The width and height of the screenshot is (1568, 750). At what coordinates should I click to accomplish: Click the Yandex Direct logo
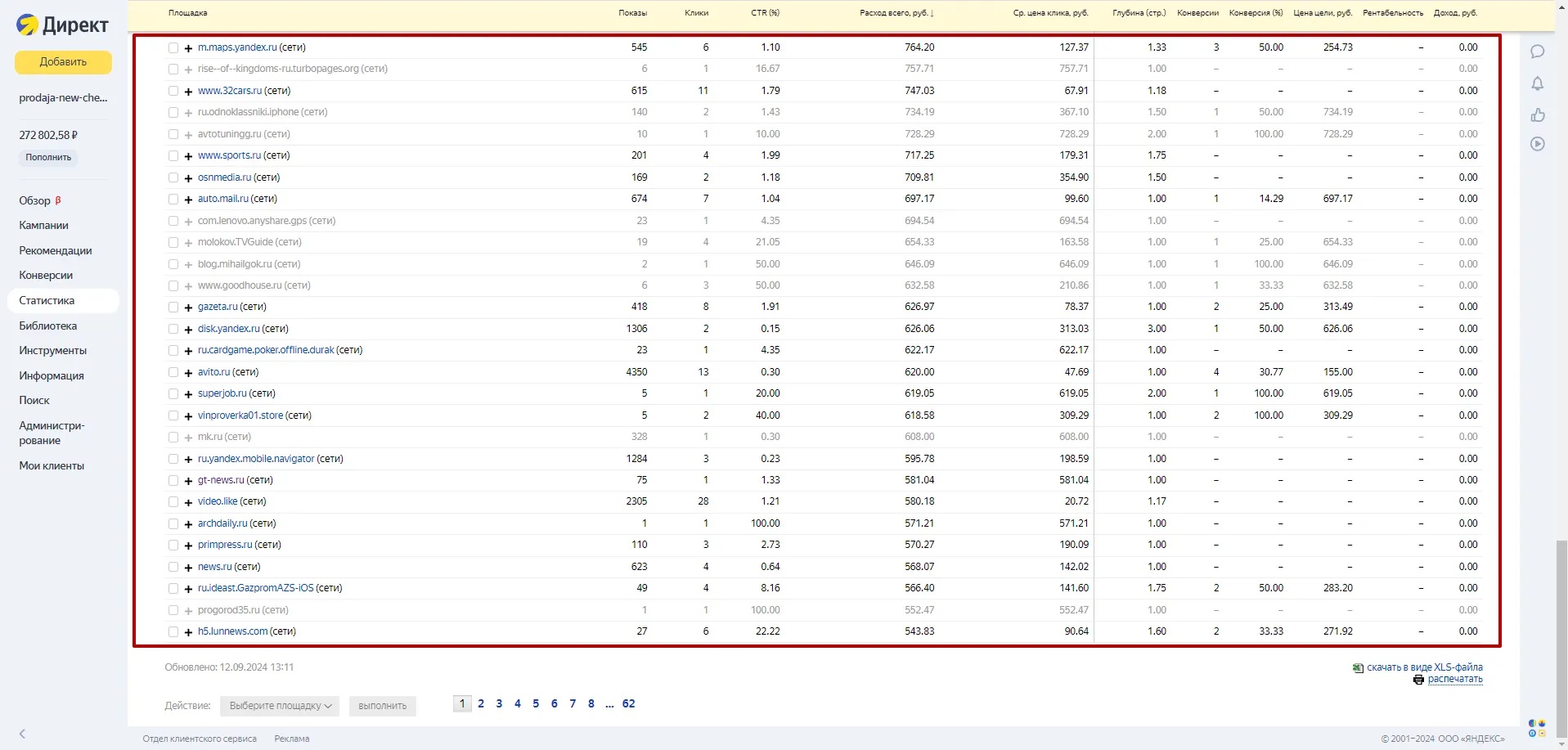click(63, 25)
